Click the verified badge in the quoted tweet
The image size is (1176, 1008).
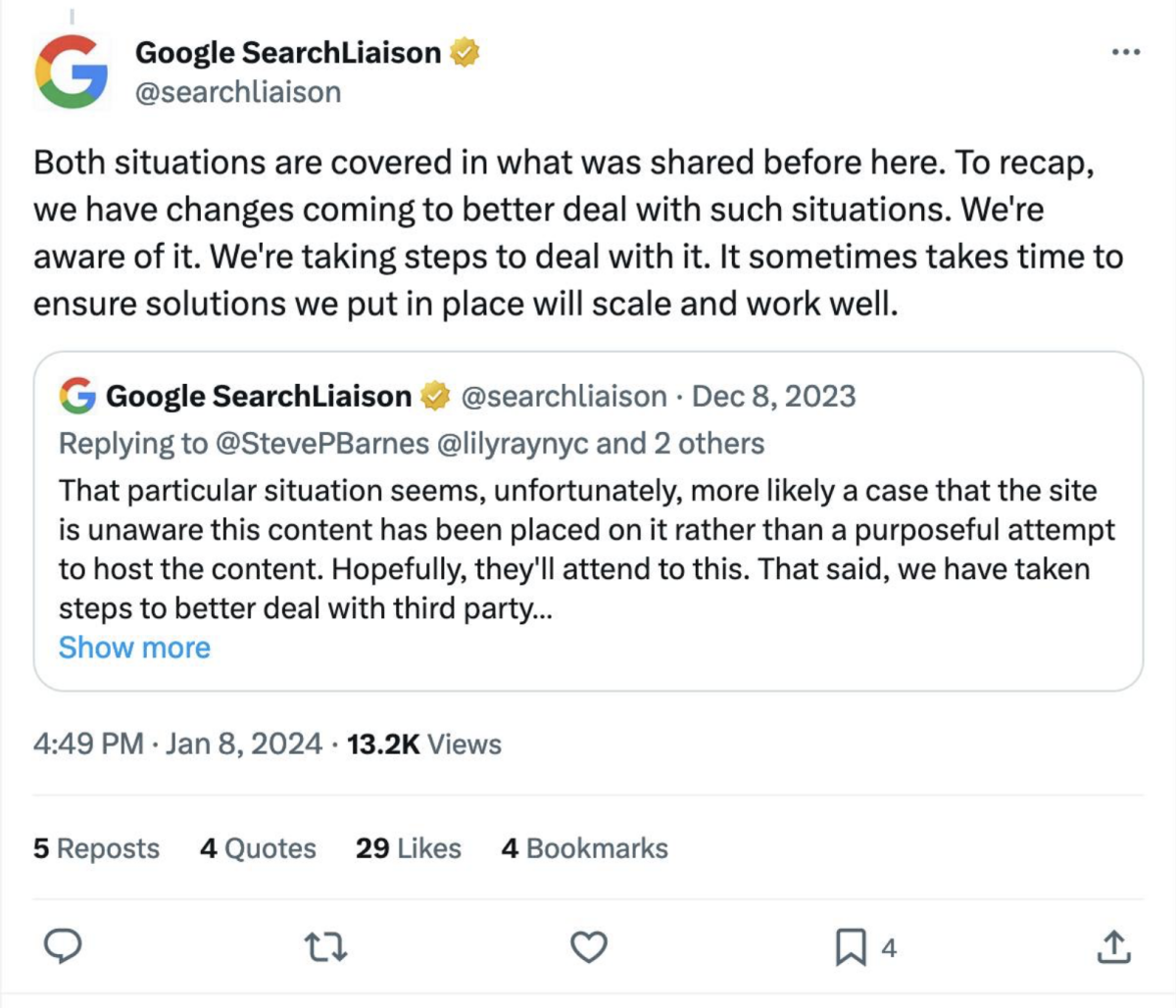click(x=435, y=396)
